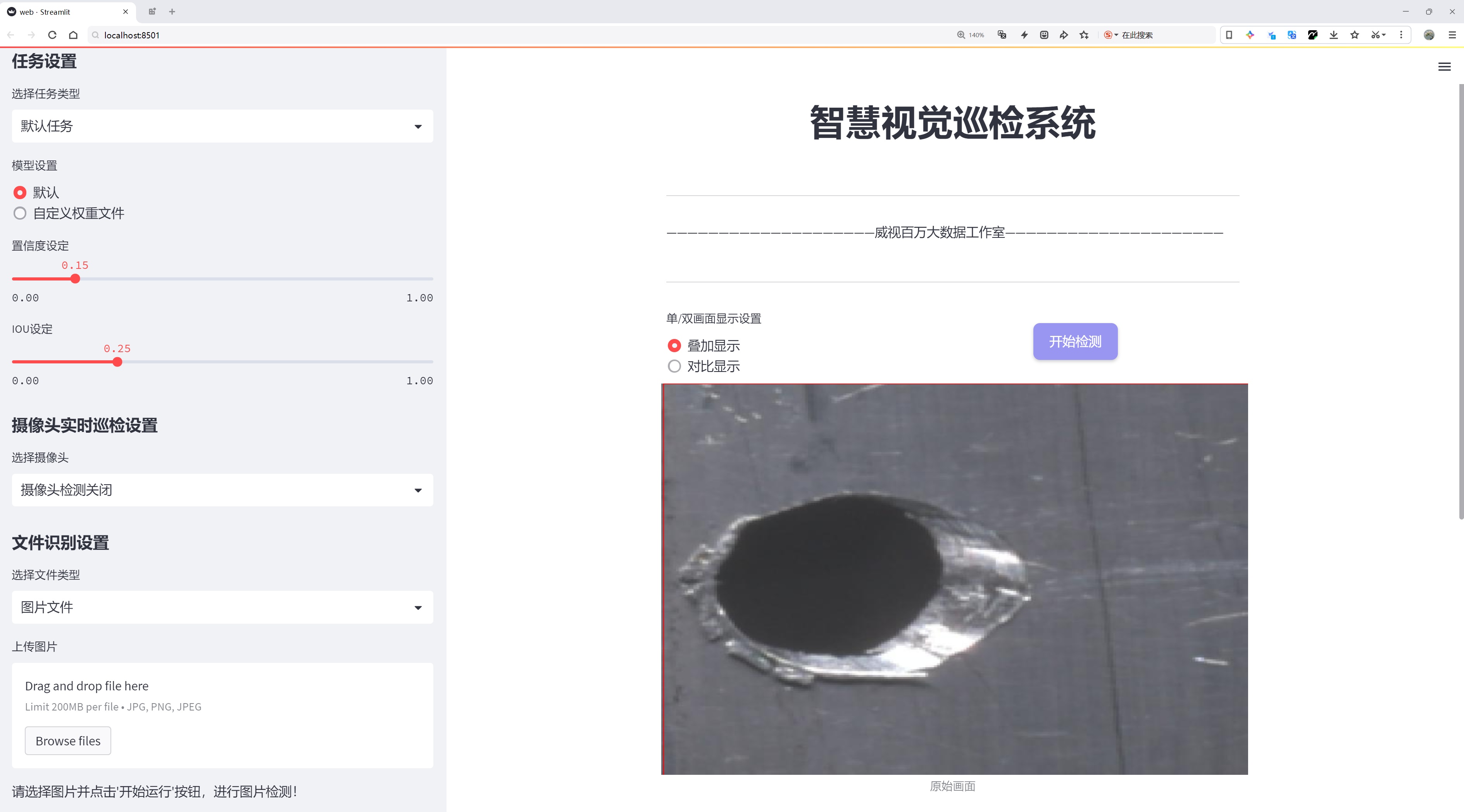
Task: Add this page to favorites
Action: (x=1085, y=34)
